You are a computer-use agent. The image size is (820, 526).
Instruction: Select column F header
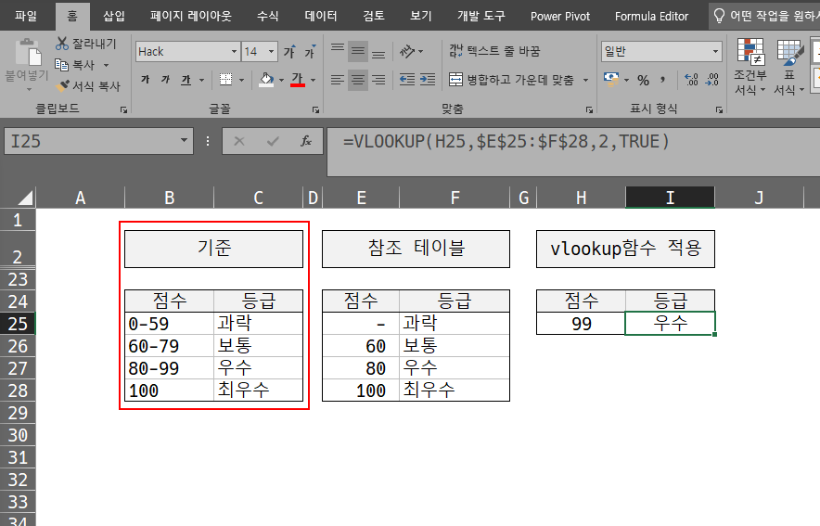click(x=454, y=198)
